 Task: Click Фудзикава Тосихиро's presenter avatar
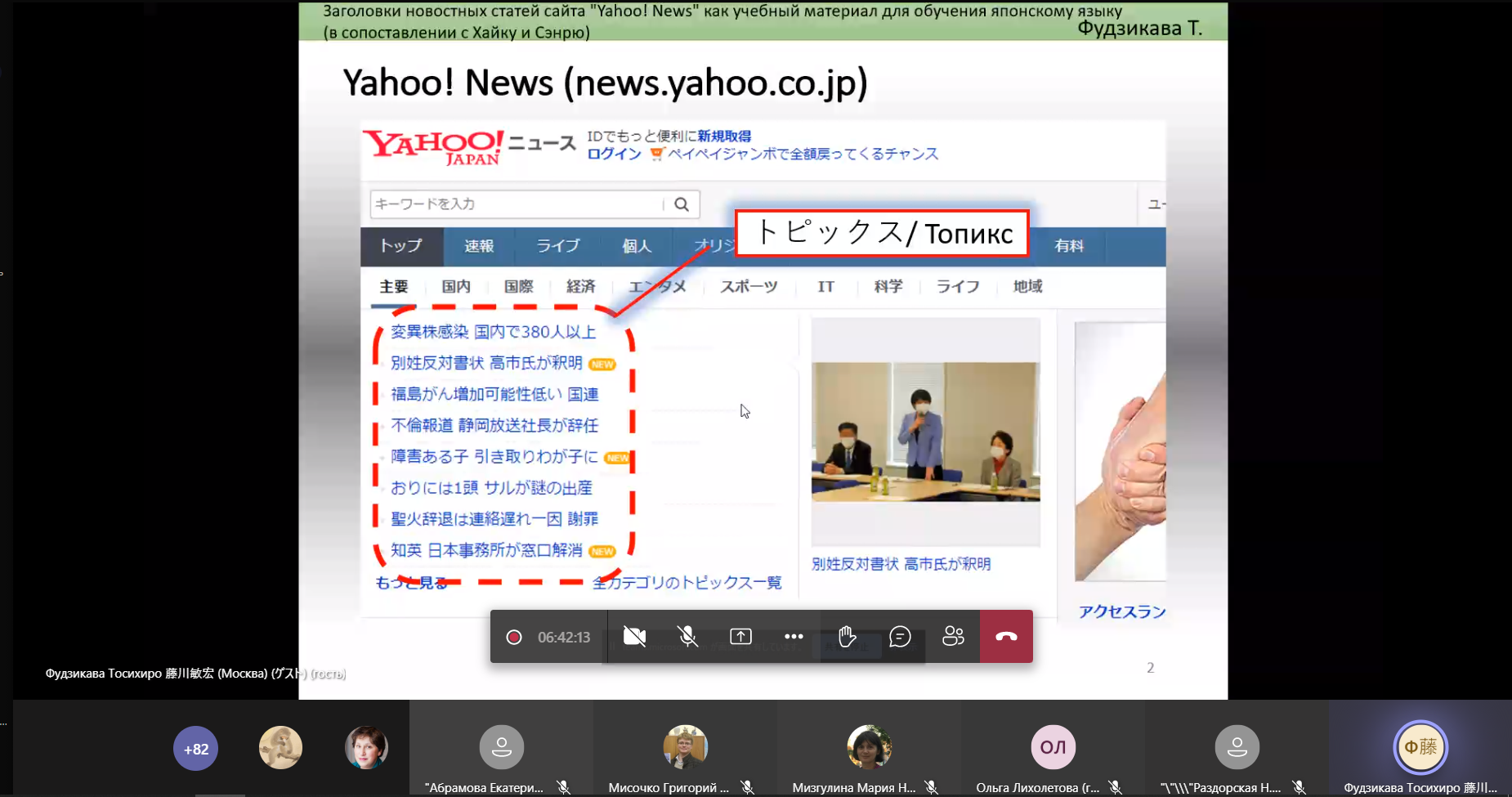1420,747
